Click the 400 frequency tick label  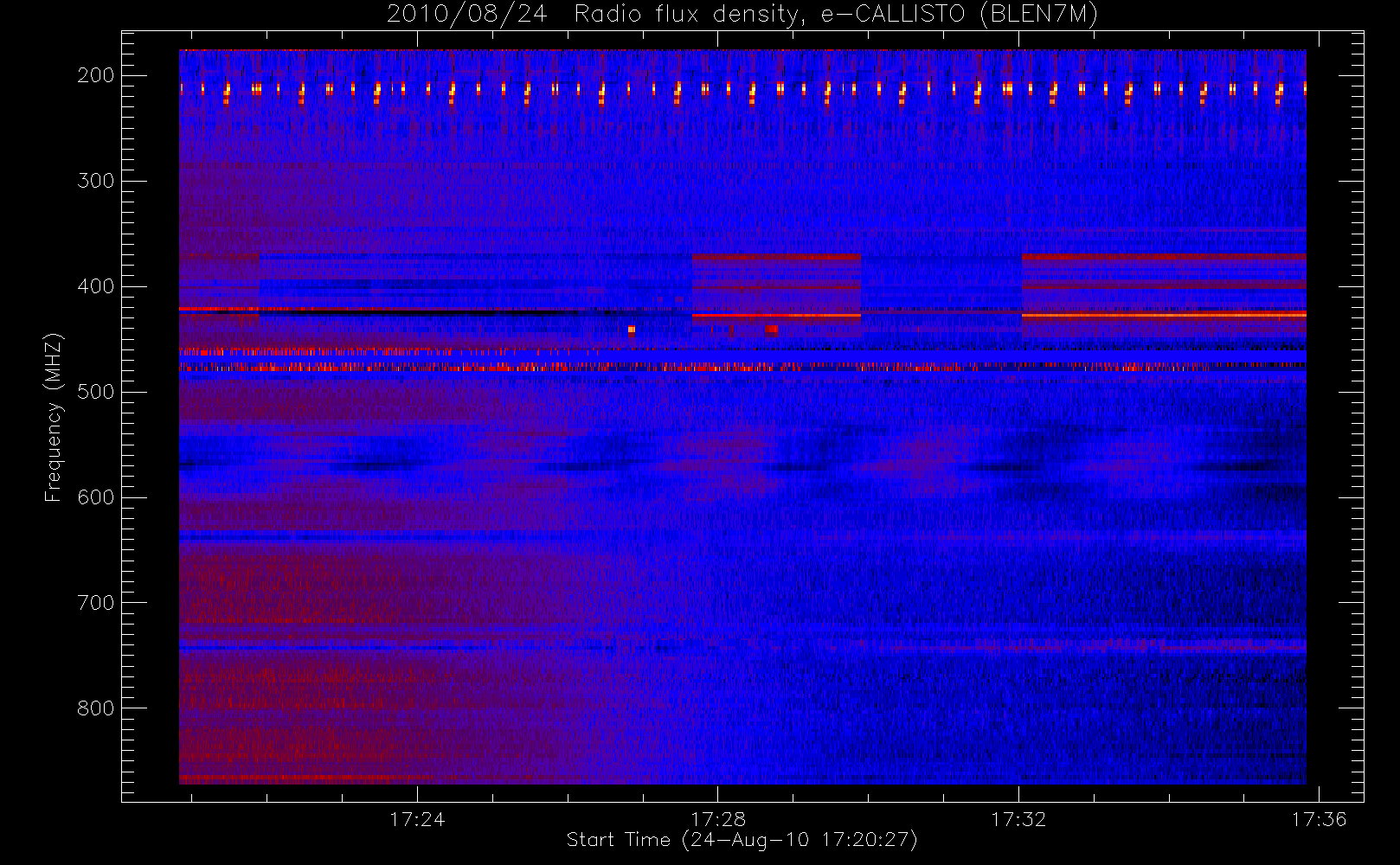point(96,286)
